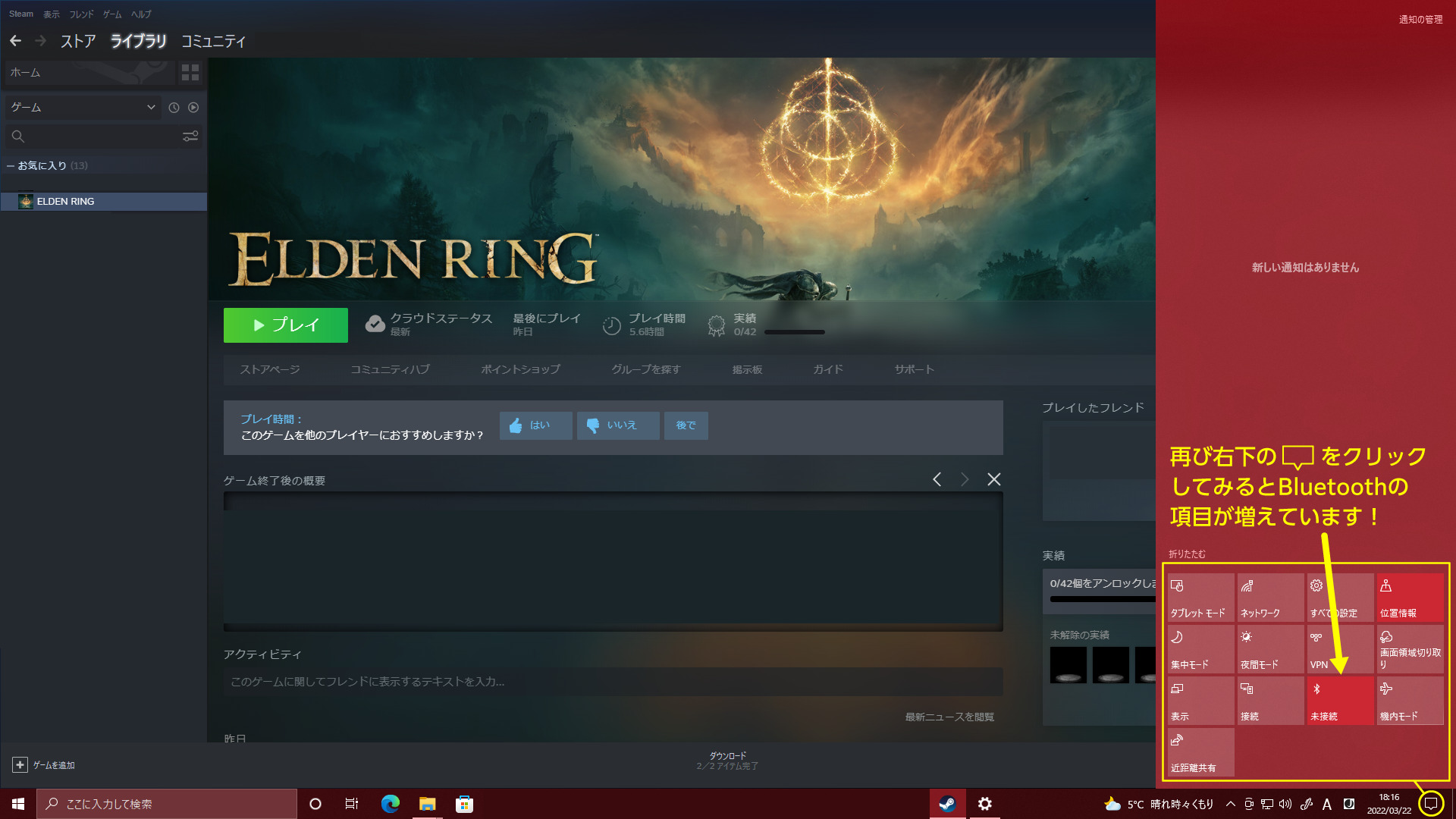Image resolution: width=1456 pixels, height=819 pixels.
Task: Open VPN quick action tile
Action: click(x=1340, y=649)
